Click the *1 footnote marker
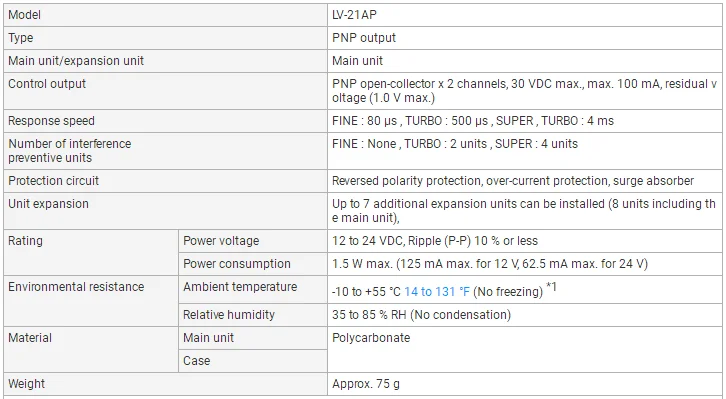Viewport: 726px width, 399px height. (x=551, y=287)
